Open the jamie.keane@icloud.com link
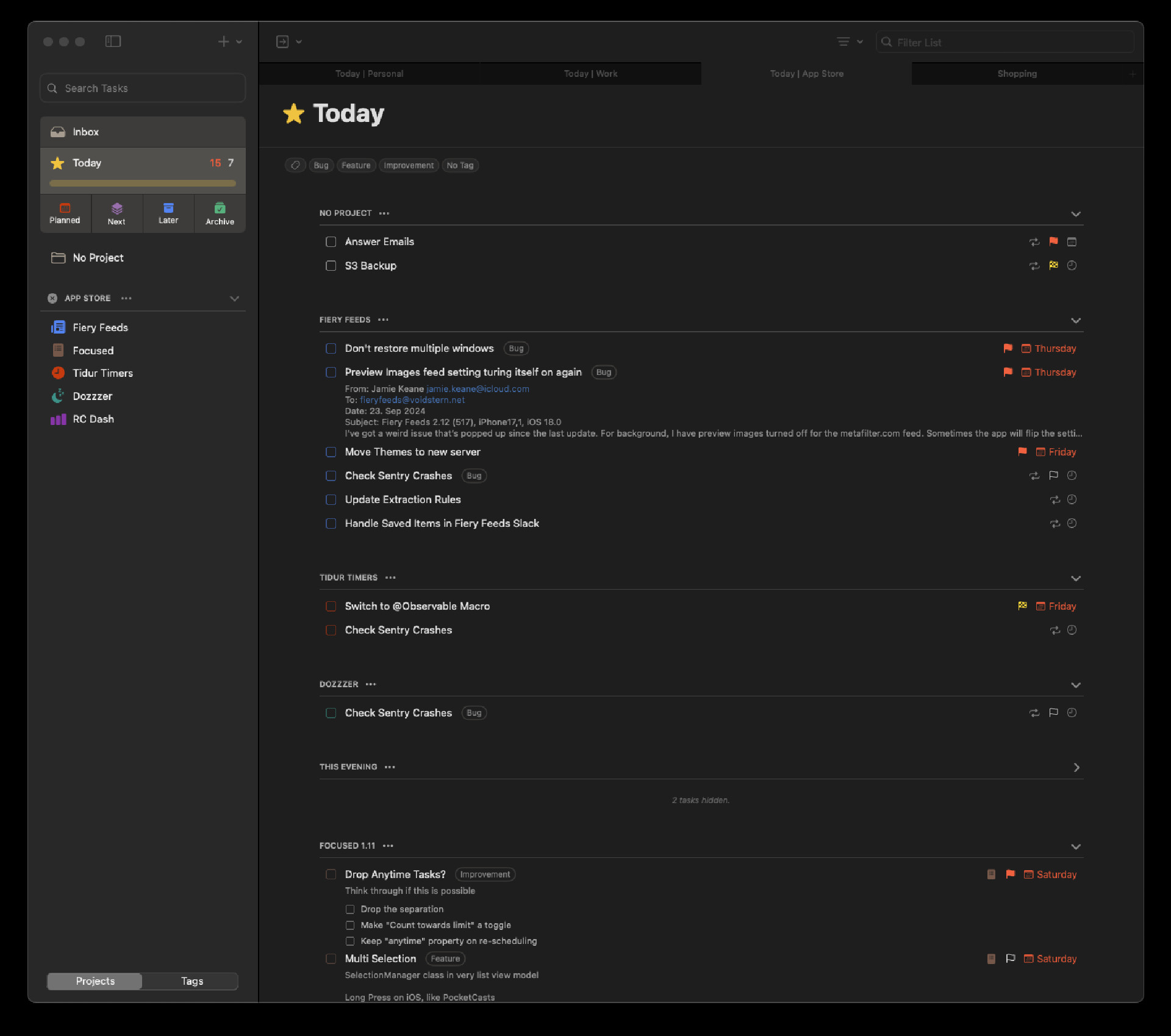1171x1036 pixels. 478,388
